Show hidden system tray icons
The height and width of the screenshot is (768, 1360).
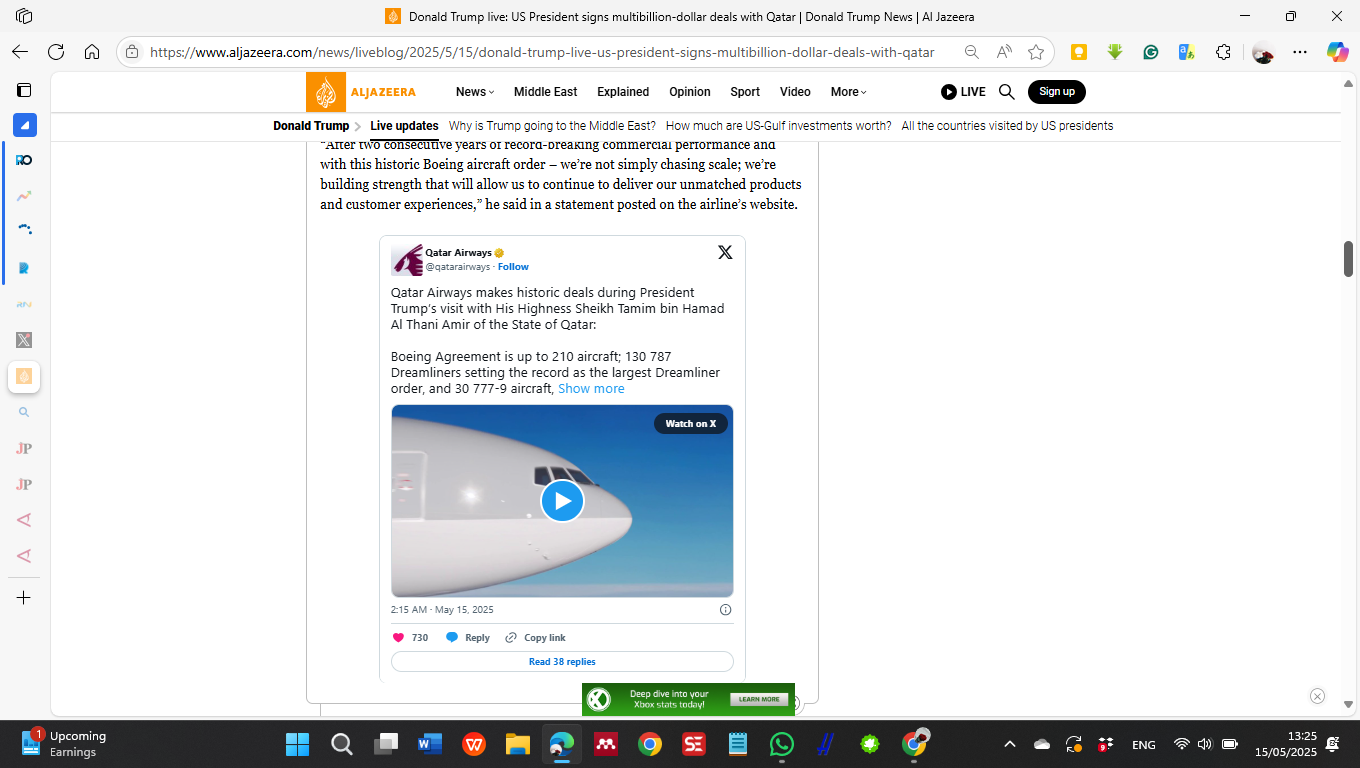(x=1010, y=744)
